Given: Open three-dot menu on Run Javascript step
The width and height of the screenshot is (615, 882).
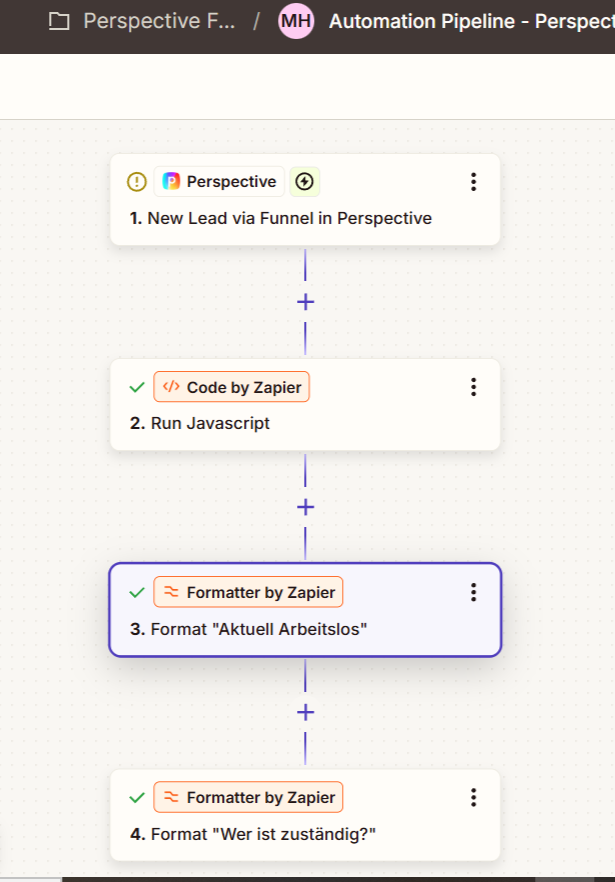Looking at the screenshot, I should (x=473, y=387).
